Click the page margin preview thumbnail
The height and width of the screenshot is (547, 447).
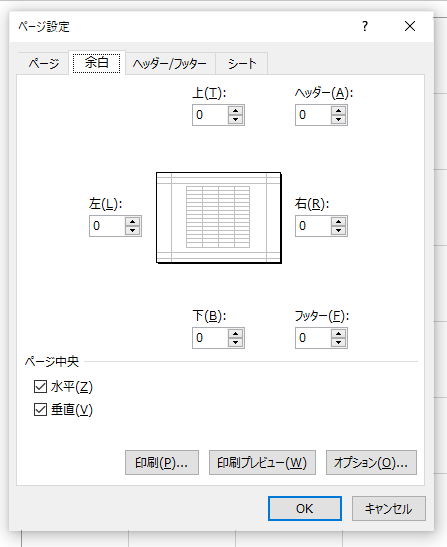(x=219, y=218)
